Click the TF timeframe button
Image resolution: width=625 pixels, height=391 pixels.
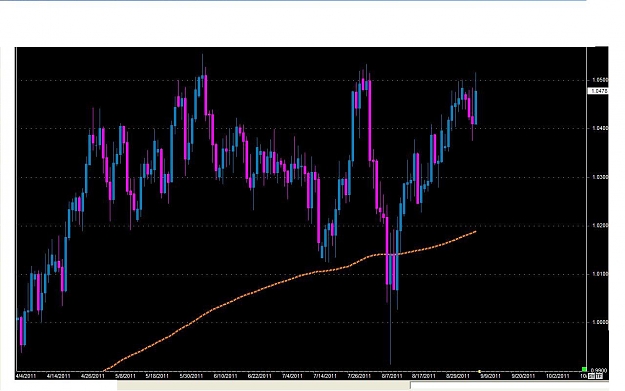599,376
